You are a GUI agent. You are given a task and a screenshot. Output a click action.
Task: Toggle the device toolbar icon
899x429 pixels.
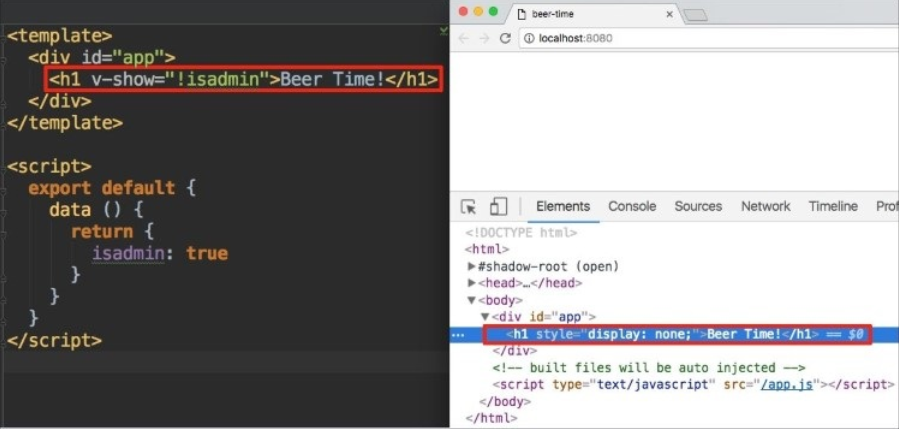pos(498,207)
